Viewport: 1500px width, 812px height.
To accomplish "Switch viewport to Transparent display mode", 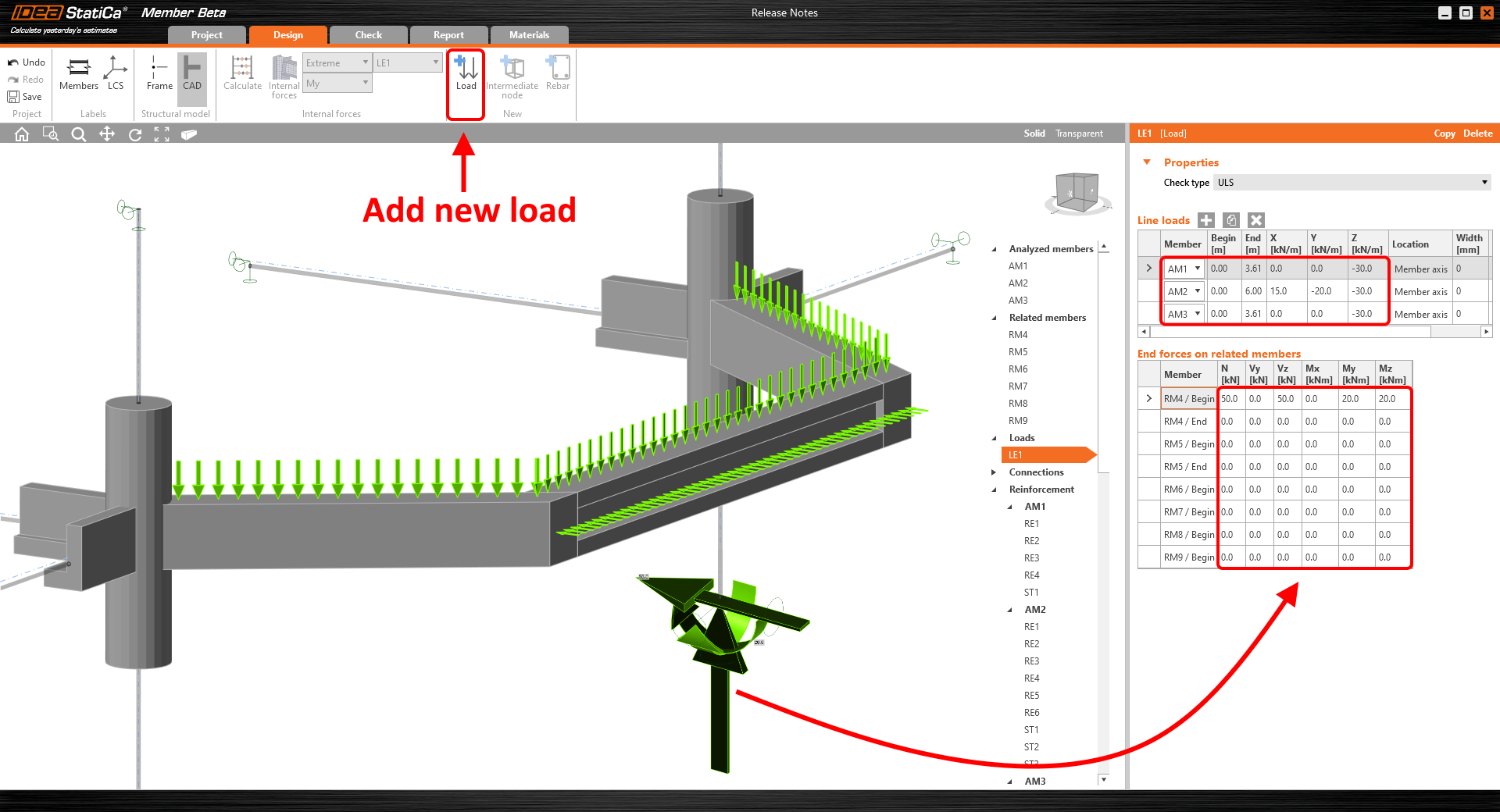I will coord(1078,133).
